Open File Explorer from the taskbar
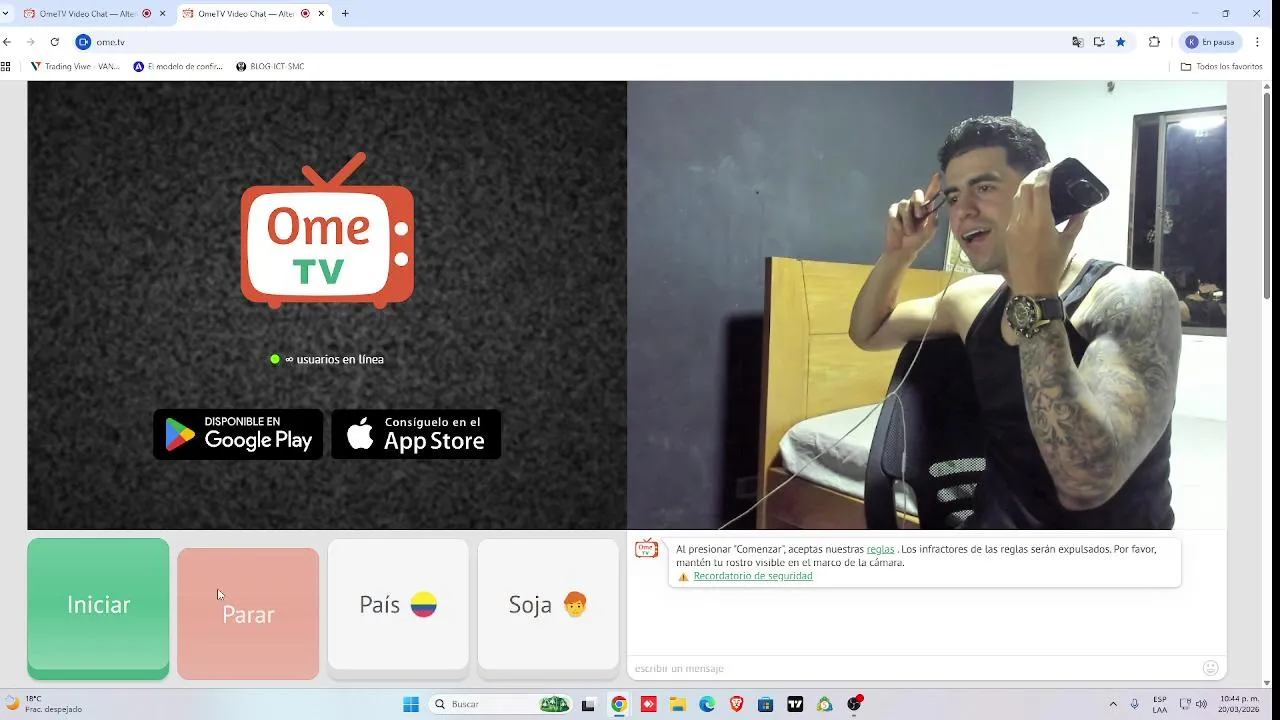The height and width of the screenshot is (720, 1280). (x=677, y=704)
